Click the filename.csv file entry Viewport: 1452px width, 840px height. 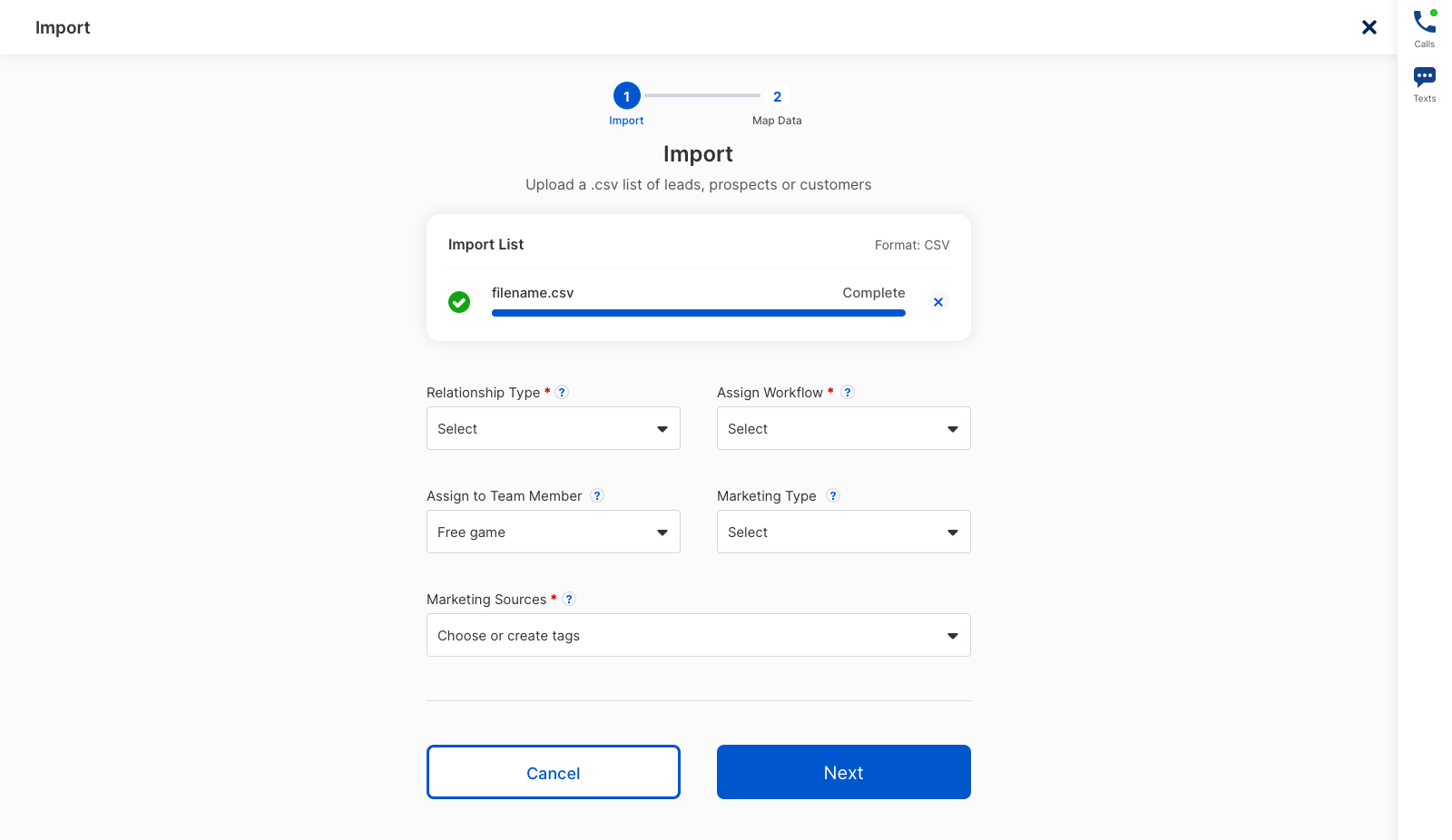click(533, 292)
